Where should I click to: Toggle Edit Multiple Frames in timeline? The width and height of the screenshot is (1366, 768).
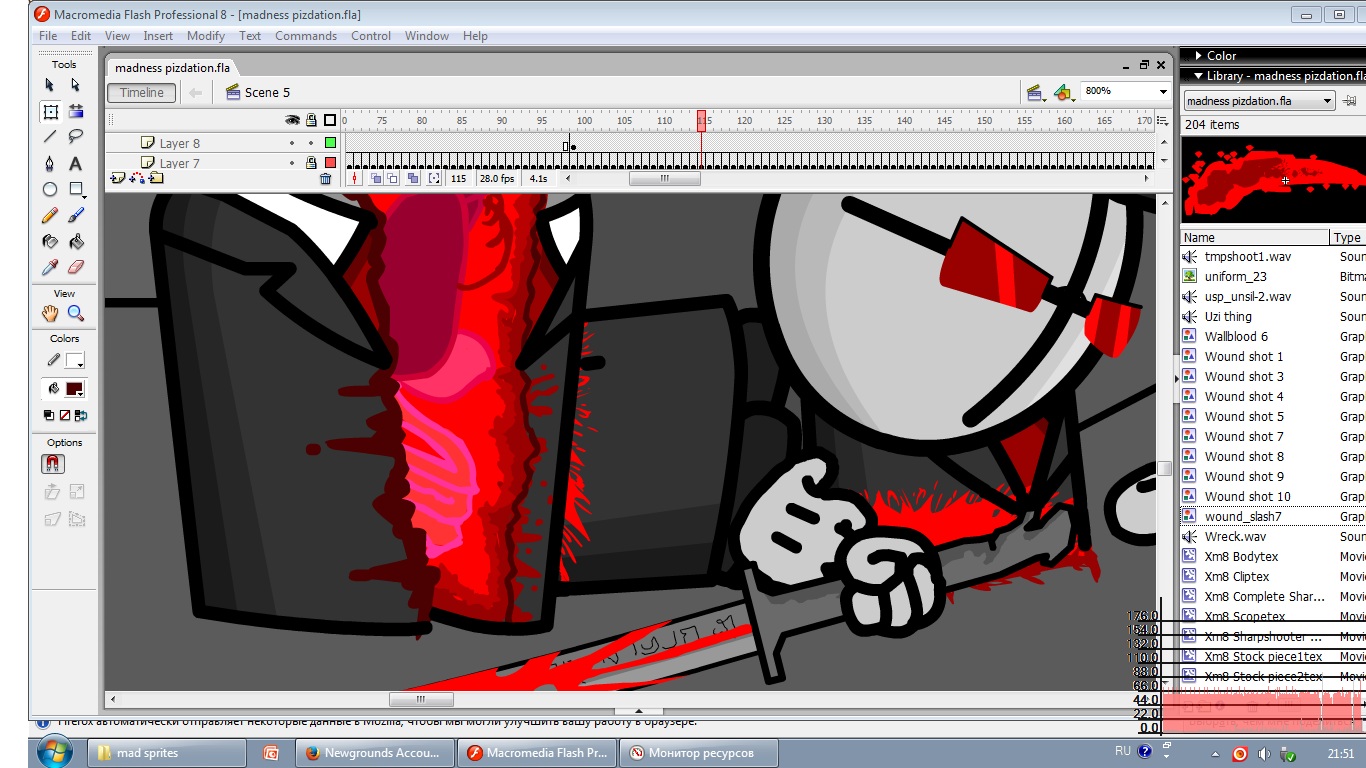[411, 178]
